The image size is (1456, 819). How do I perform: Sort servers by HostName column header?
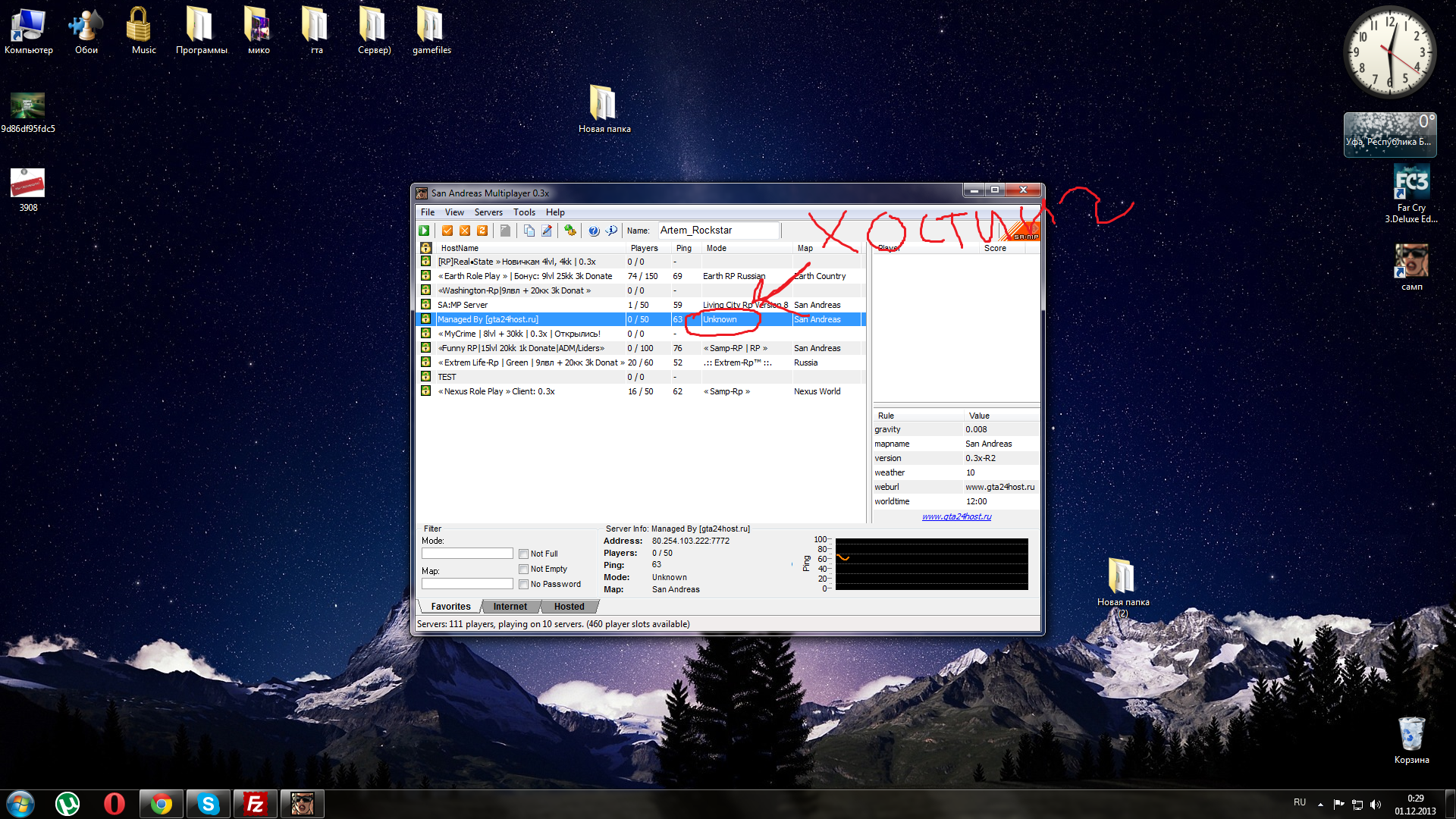(x=530, y=248)
